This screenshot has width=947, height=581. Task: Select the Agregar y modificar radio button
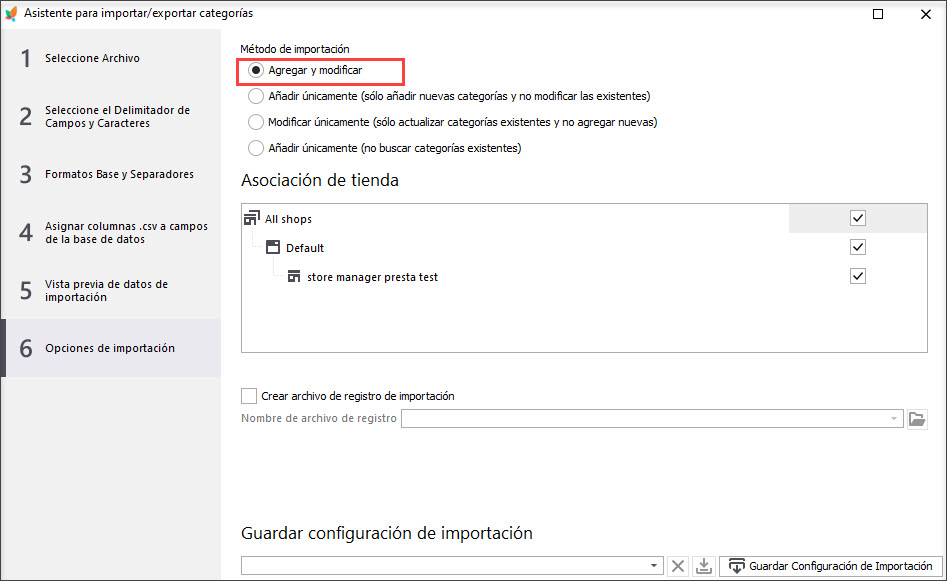click(256, 70)
